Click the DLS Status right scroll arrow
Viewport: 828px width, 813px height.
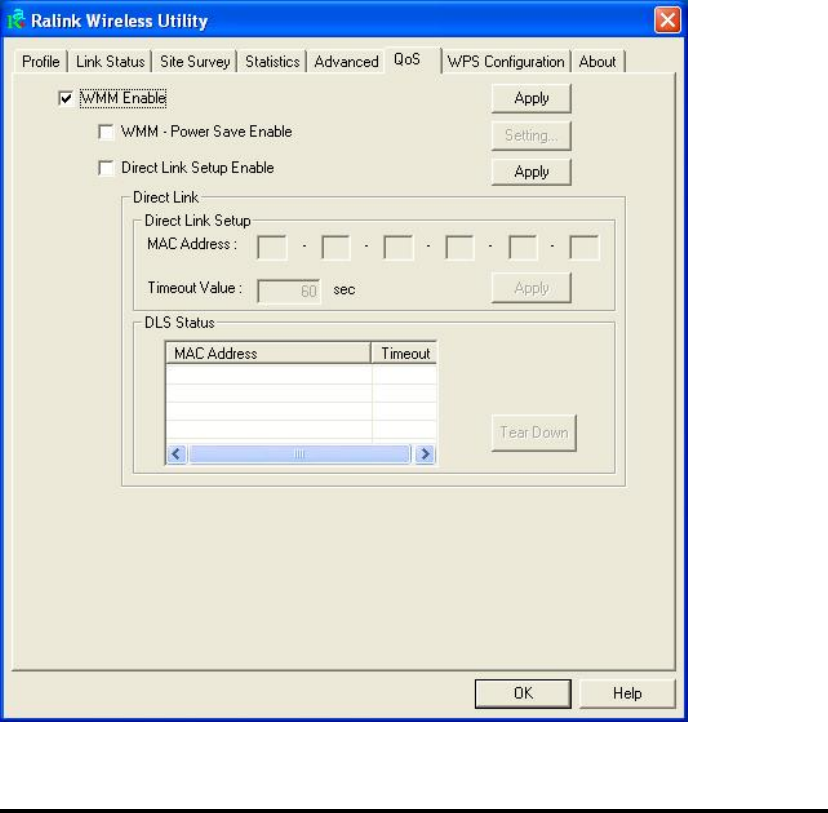[425, 454]
